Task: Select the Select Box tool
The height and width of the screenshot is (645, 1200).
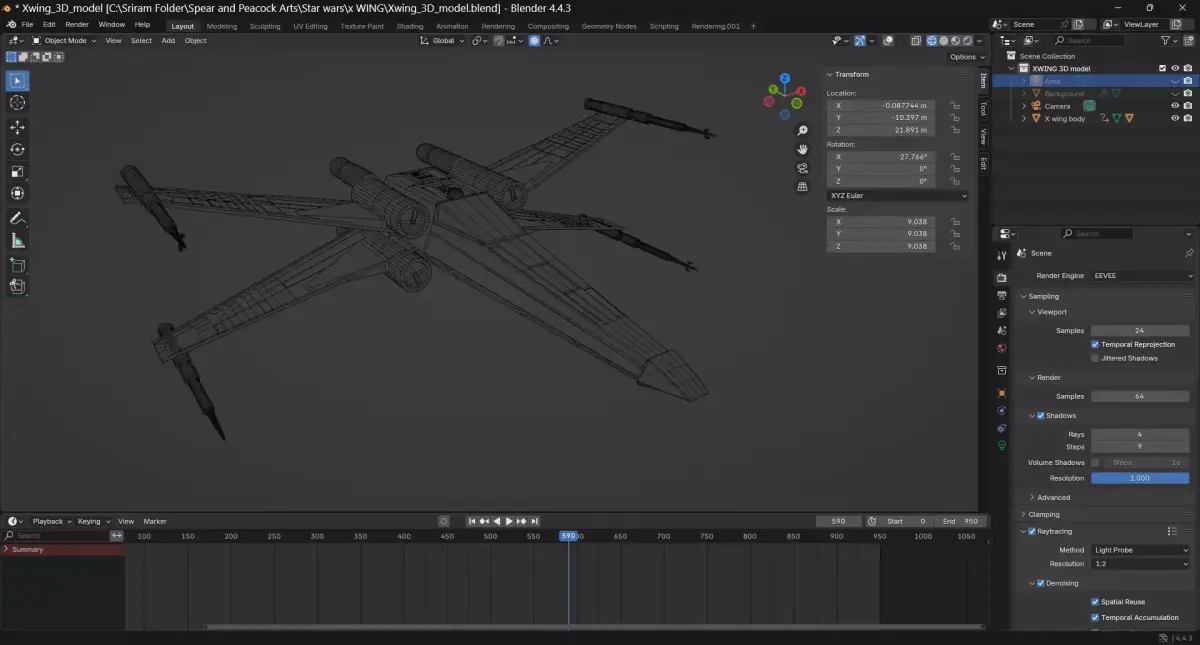Action: pyautogui.click(x=17, y=81)
